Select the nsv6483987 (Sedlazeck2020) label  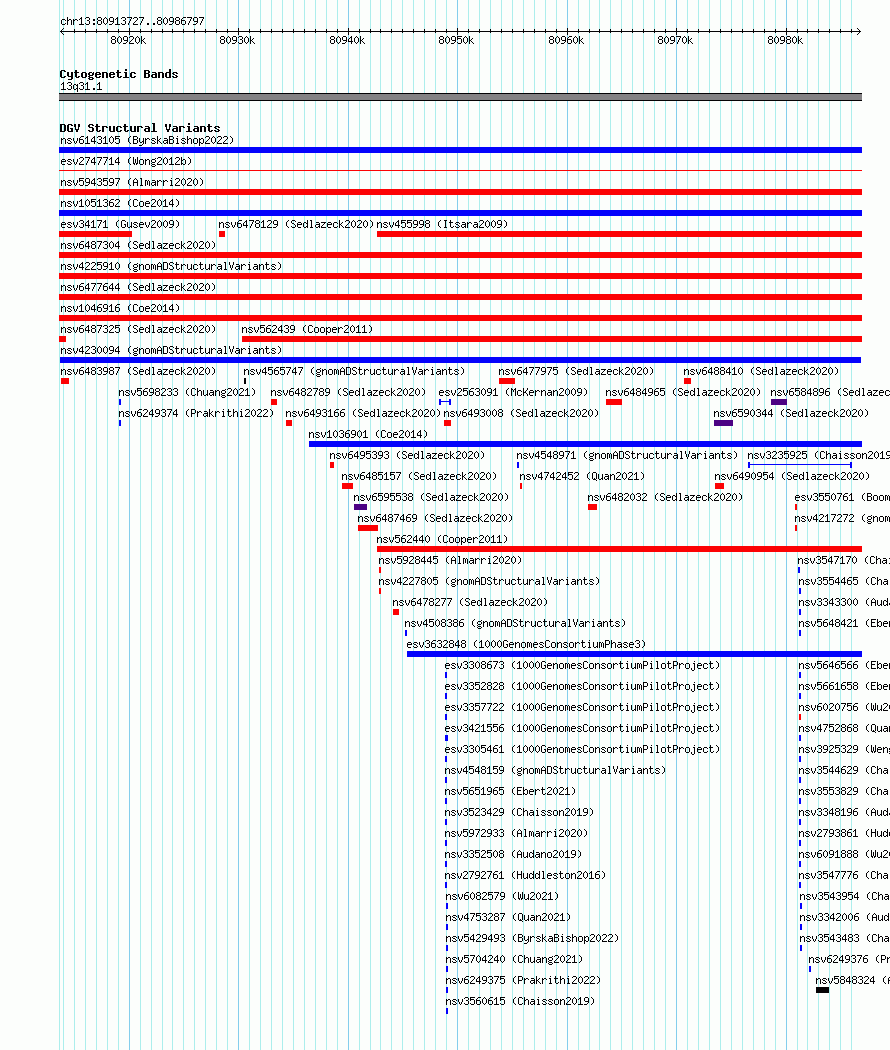138,371
